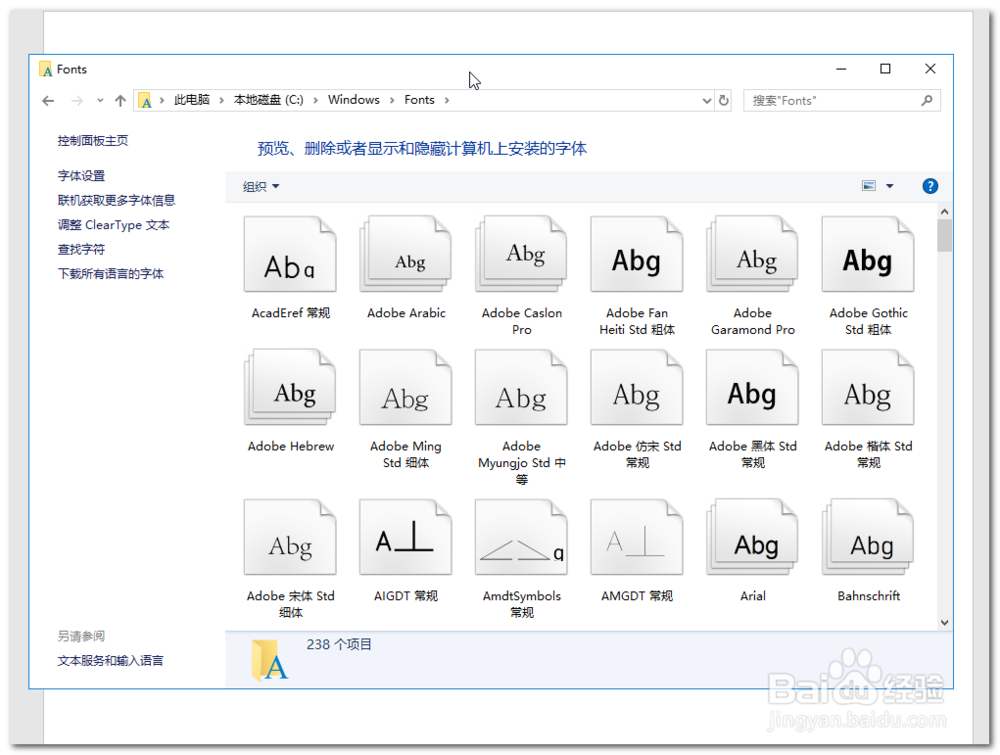The width and height of the screenshot is (1000, 755).
Task: Select the Adobe Hebrew font icon
Action: pos(290,387)
